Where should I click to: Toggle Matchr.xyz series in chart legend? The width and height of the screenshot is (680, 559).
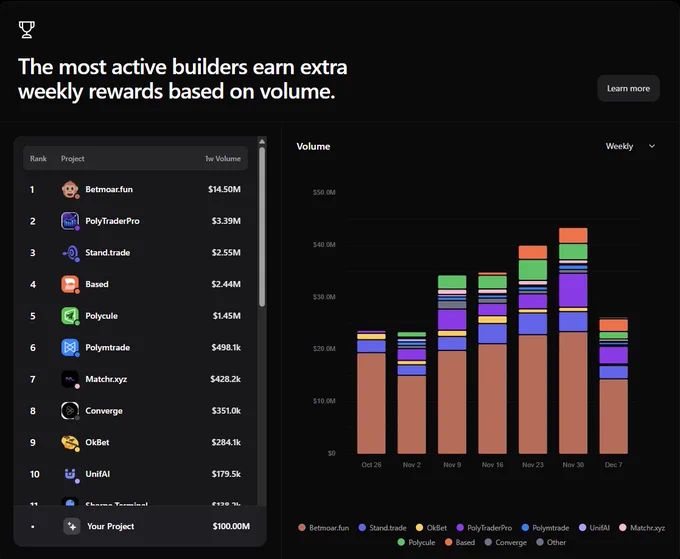tap(642, 528)
